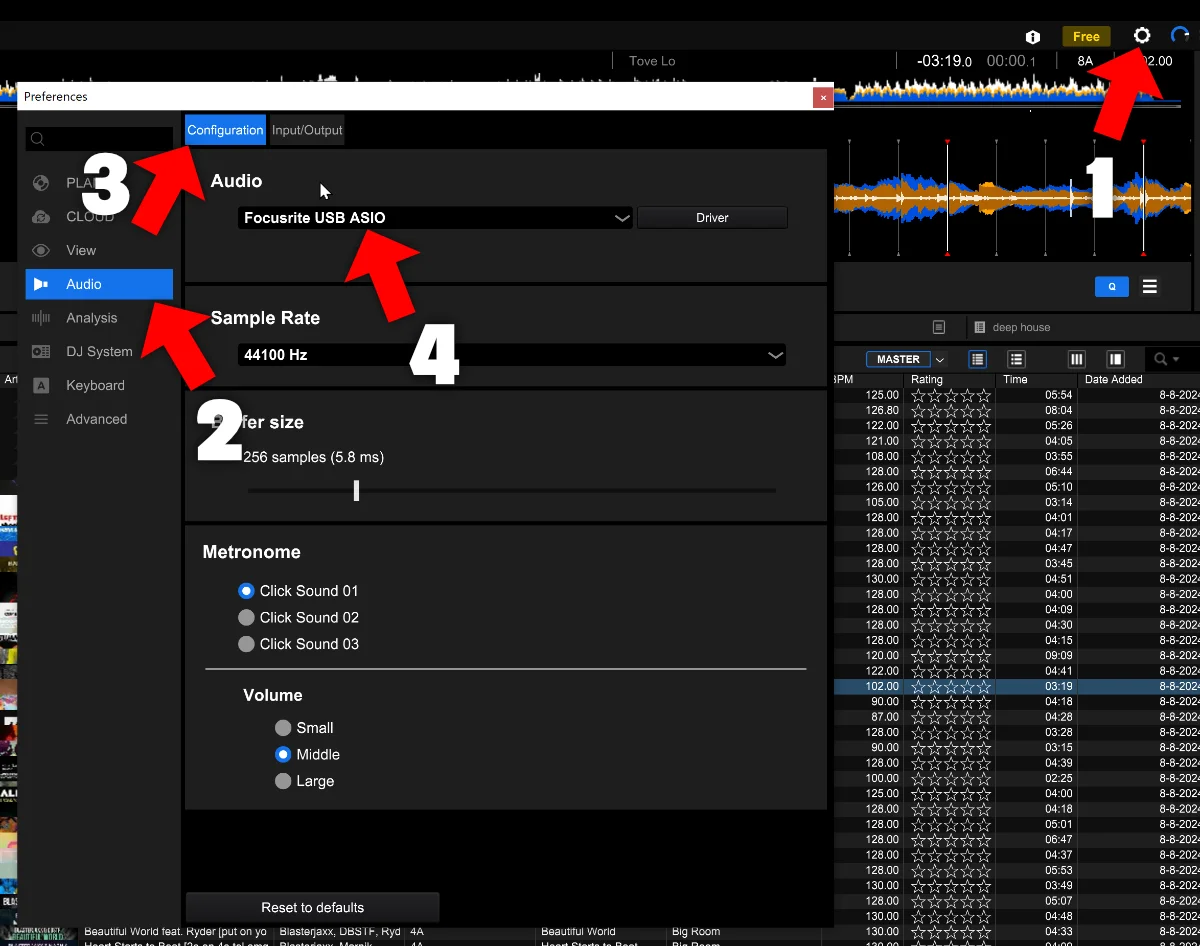Expand the arrow next to MASTER
Screen dimensions: 1200x946
pyautogui.click(x=940, y=360)
